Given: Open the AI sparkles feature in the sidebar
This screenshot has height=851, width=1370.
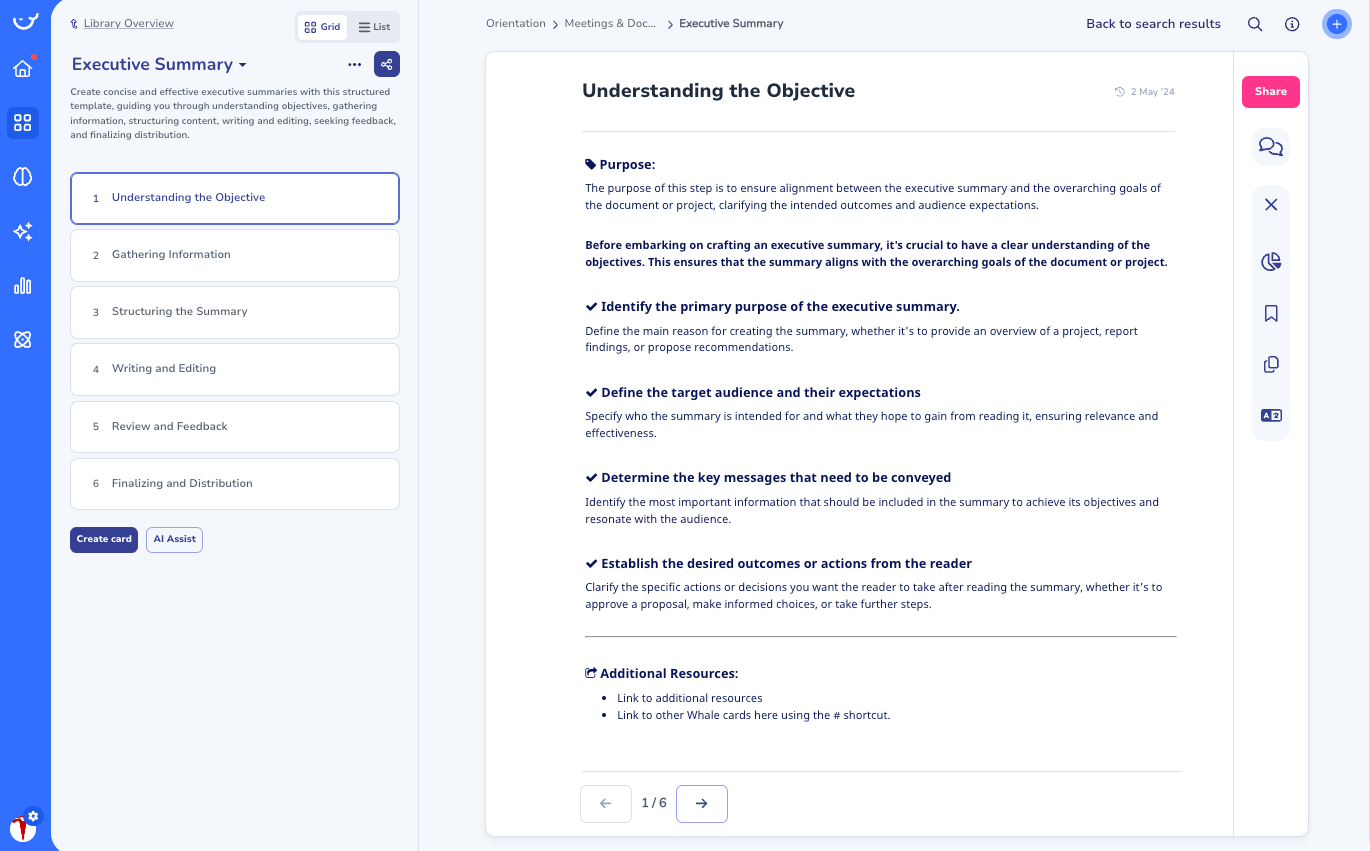Looking at the screenshot, I should (x=23, y=231).
